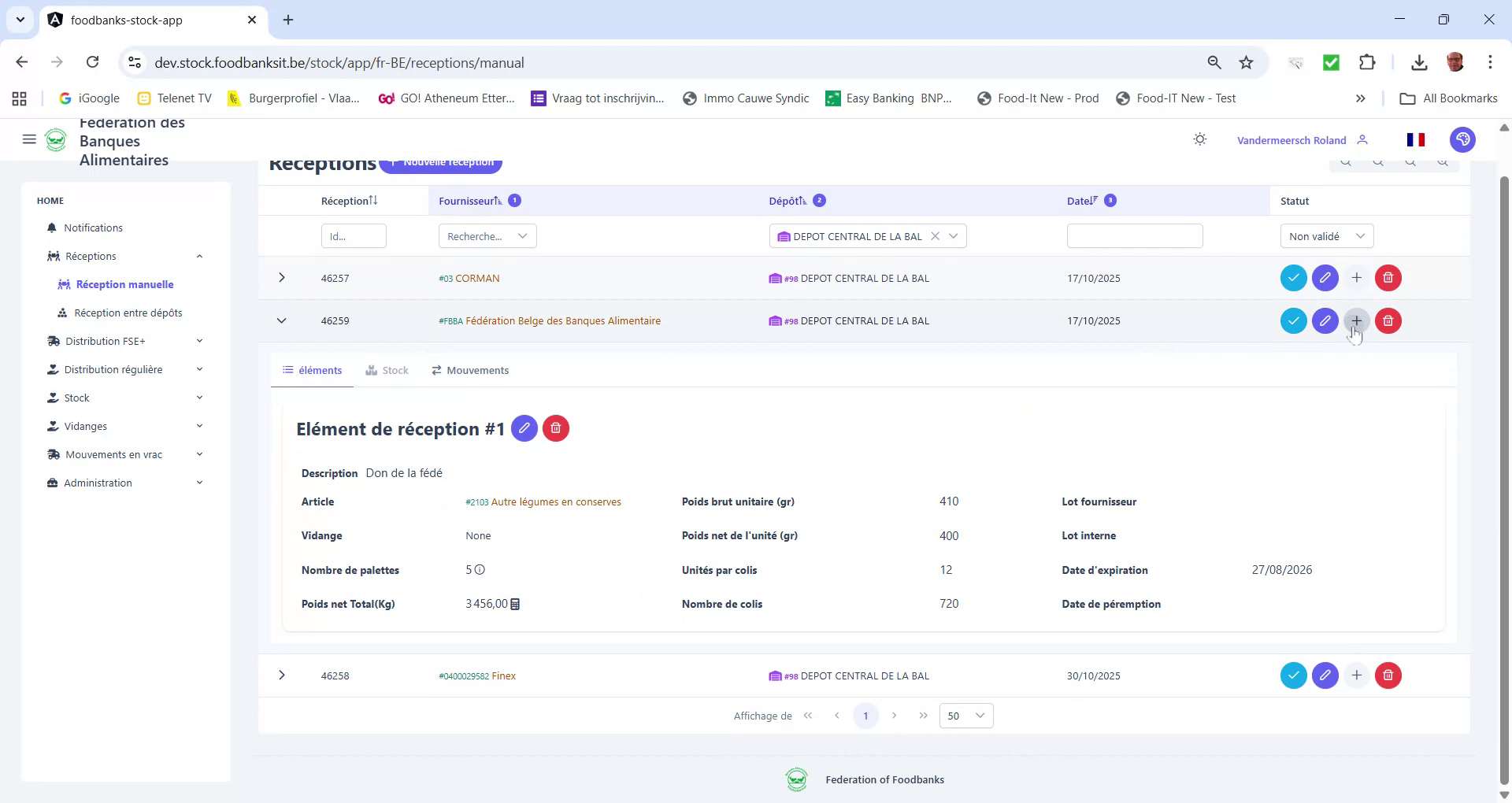Type an ID in the Id filter field
This screenshot has height=803, width=1512.
coord(353,235)
